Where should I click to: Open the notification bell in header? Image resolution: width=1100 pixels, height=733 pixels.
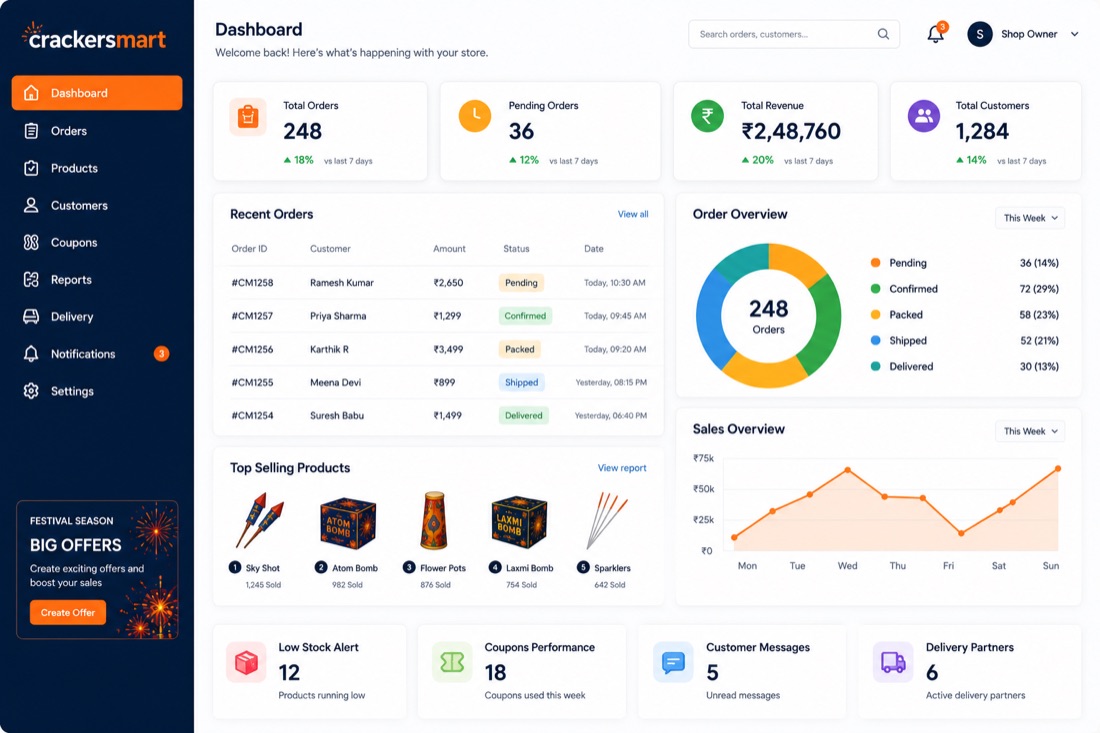pyautogui.click(x=935, y=34)
